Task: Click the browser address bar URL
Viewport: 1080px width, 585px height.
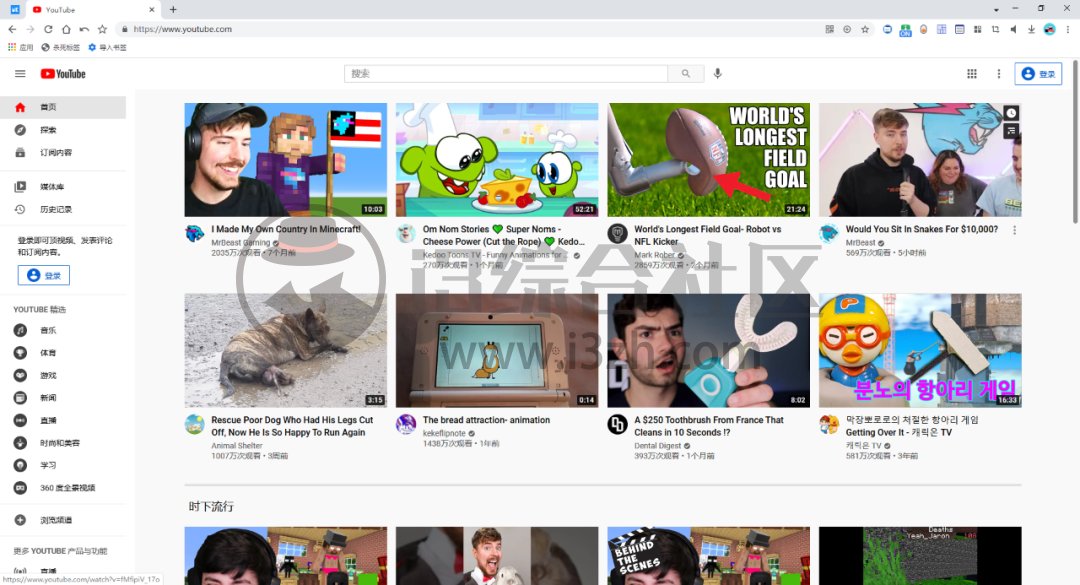Action: (183, 29)
